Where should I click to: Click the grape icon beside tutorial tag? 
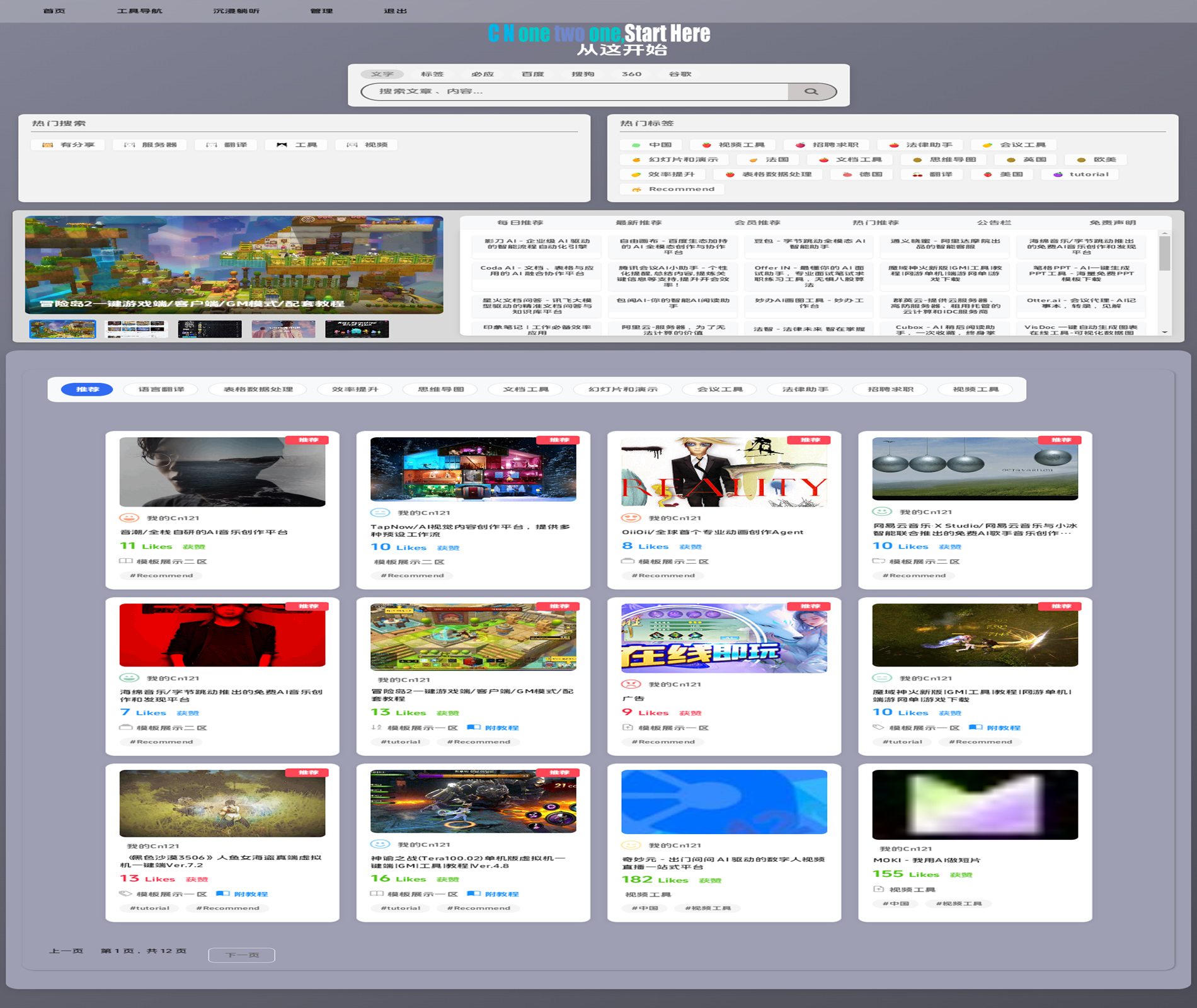[1058, 175]
